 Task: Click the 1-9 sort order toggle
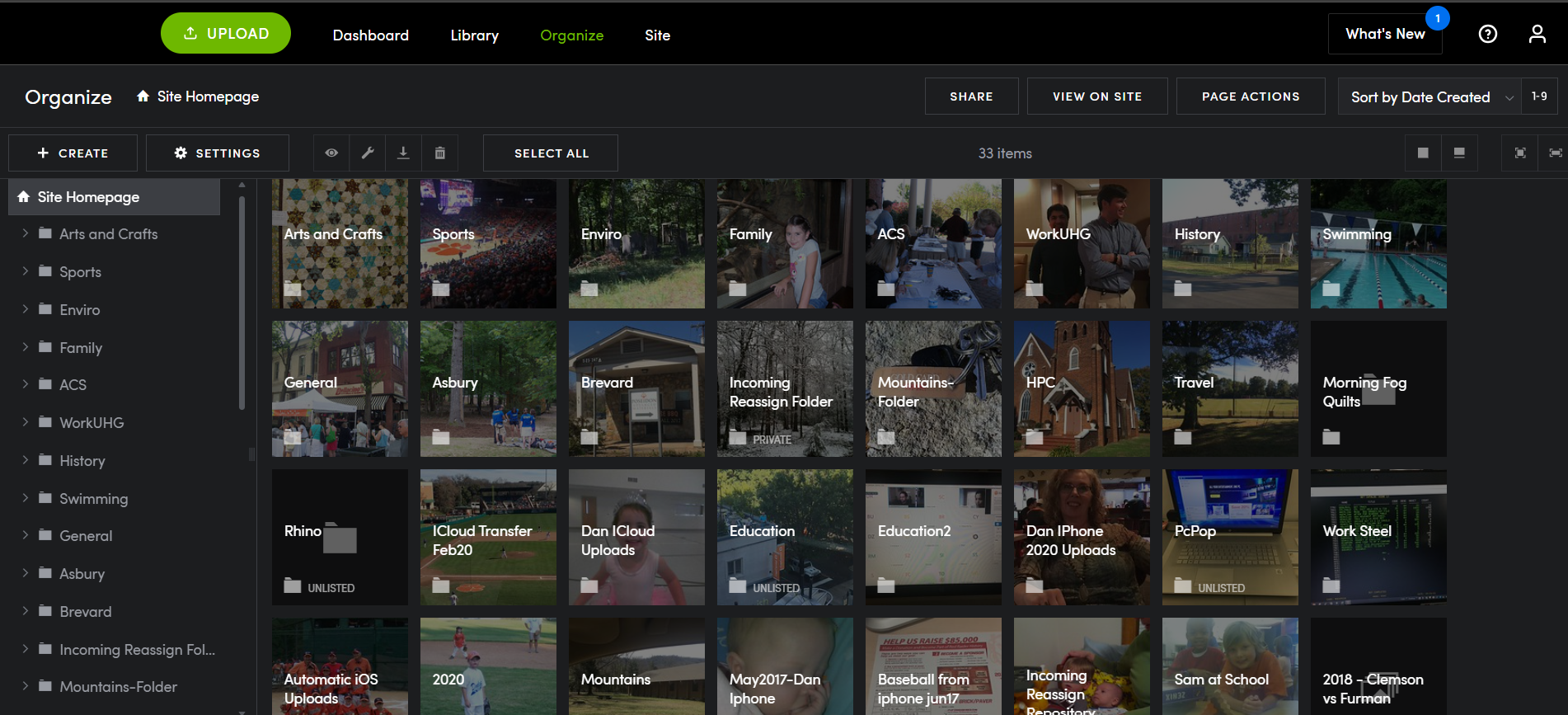1539,96
